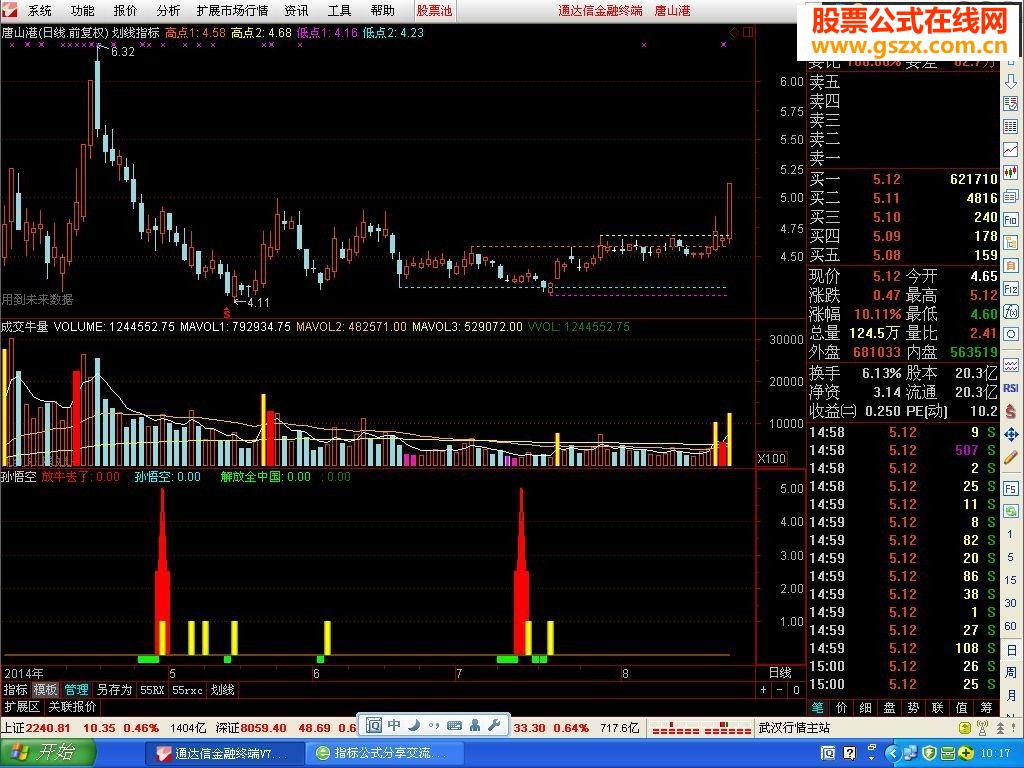Viewport: 1024px width, 768px height.
Task: Click the yellow upload icon in status bar
Action: click(965, 728)
